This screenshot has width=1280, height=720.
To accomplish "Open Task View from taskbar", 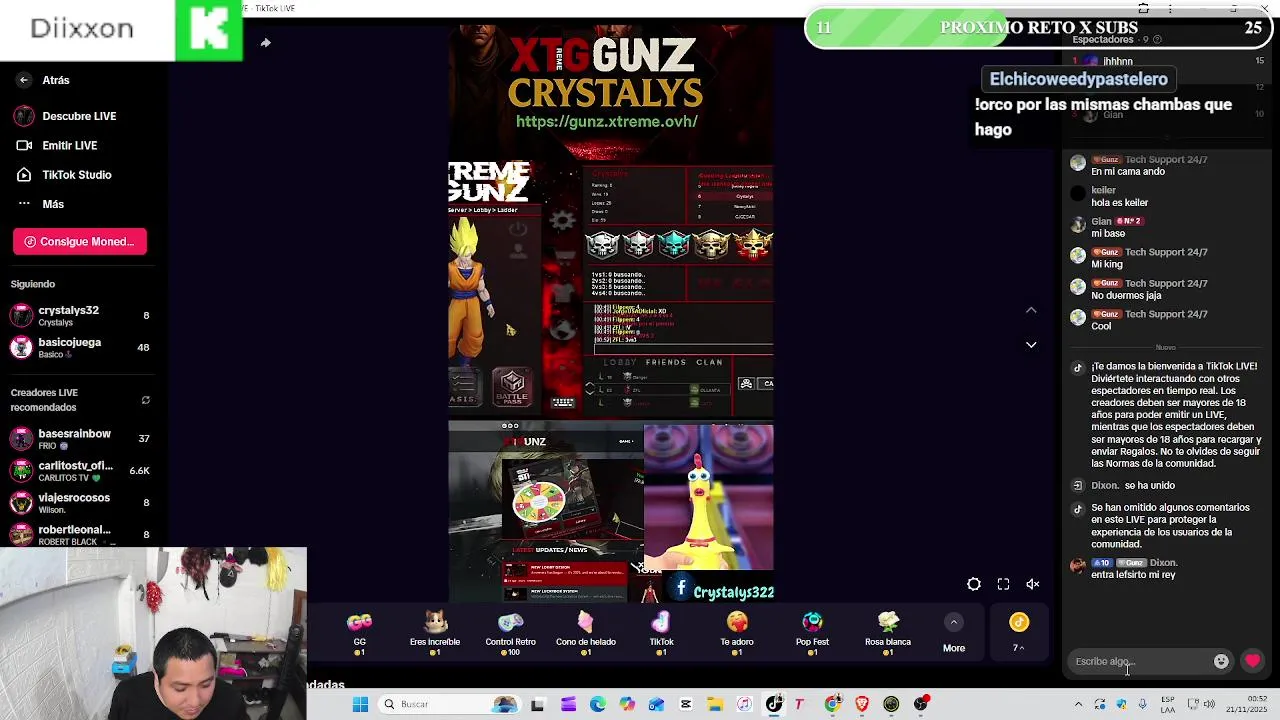I will click(x=537, y=704).
